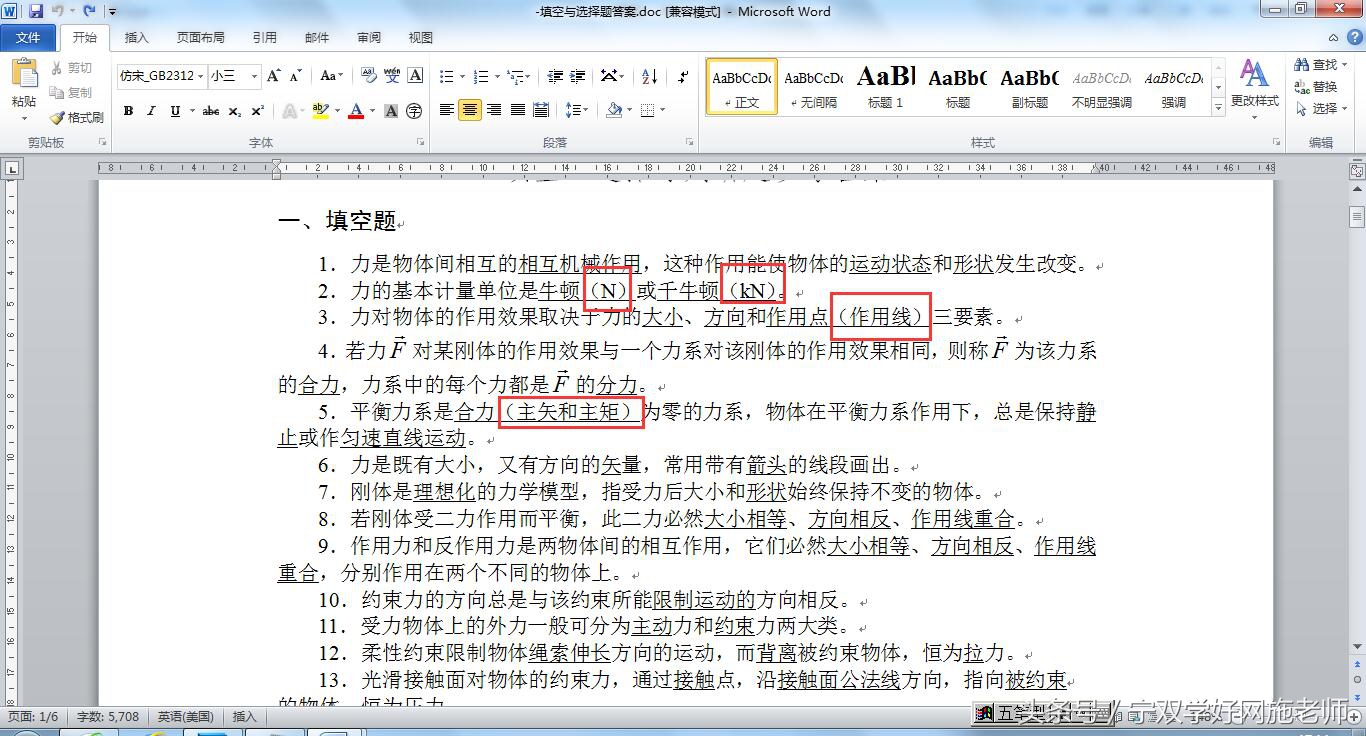Apply the 无间隔 style
1366x736 pixels.
(x=813, y=86)
